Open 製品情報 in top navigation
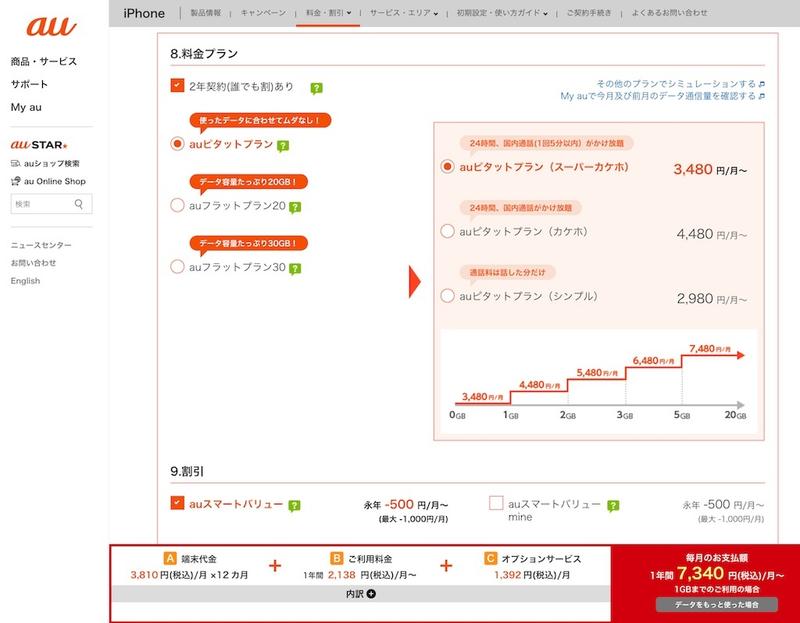The width and height of the screenshot is (800, 623). 206,13
